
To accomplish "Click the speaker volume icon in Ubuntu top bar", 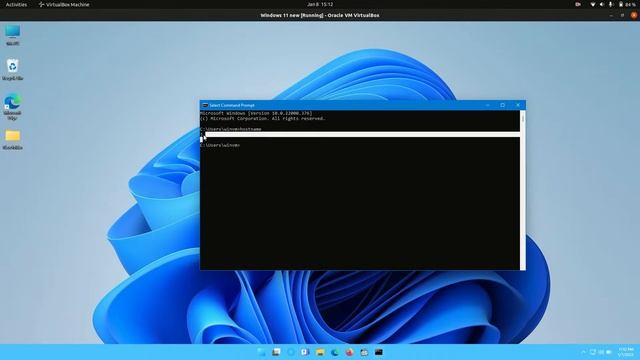I will click(x=602, y=4).
